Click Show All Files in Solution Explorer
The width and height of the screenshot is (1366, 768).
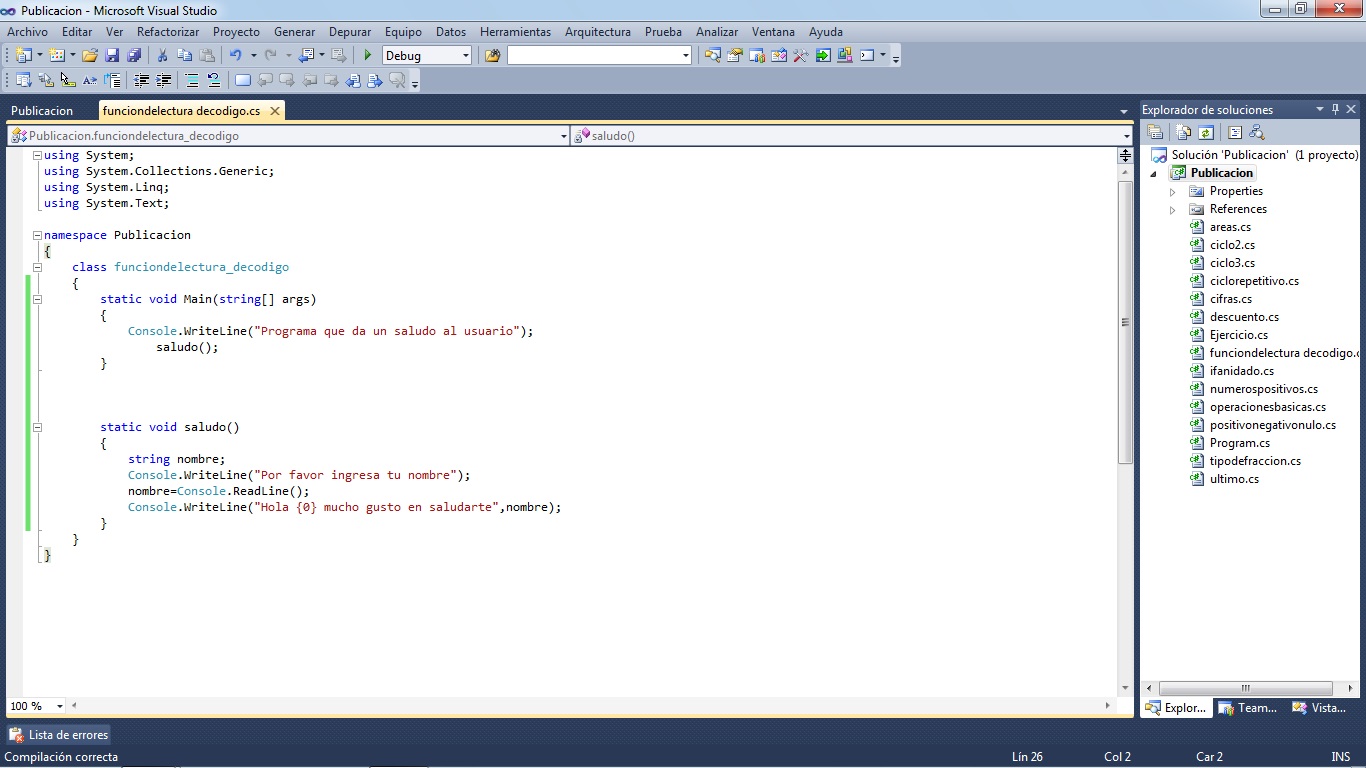pyautogui.click(x=1183, y=132)
